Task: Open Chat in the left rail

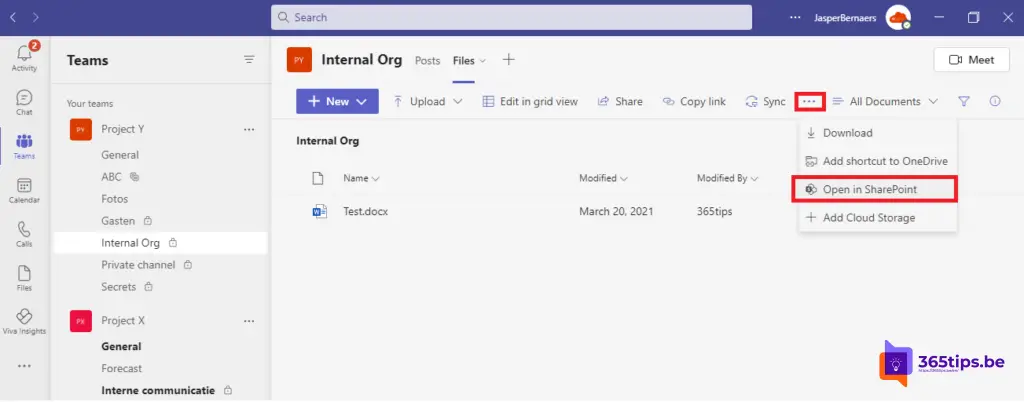Action: coord(24,103)
